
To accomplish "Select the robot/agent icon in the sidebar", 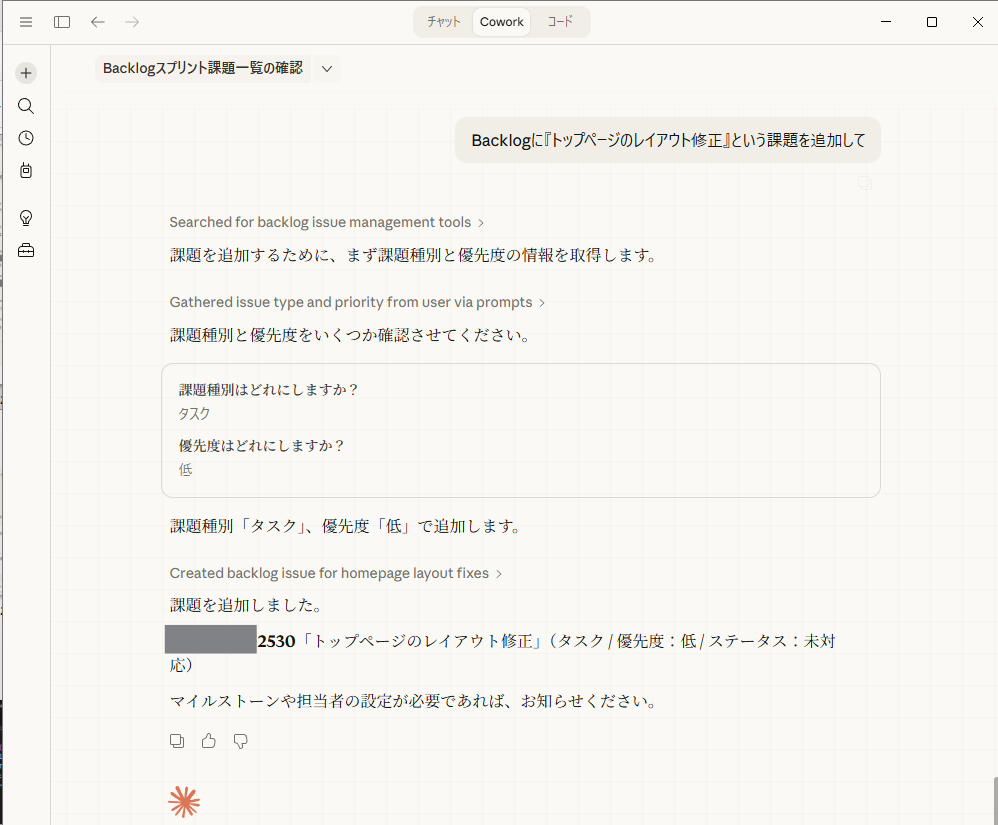I will tap(25, 170).
